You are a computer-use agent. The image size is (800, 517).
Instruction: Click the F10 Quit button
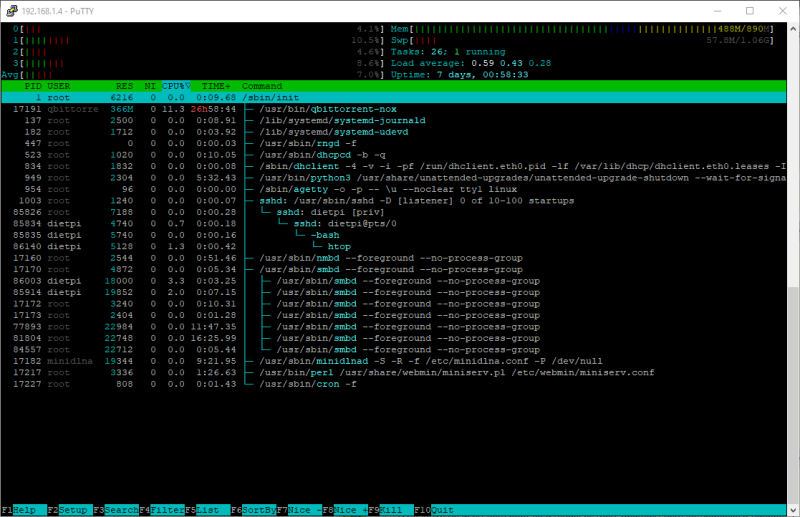click(434, 510)
